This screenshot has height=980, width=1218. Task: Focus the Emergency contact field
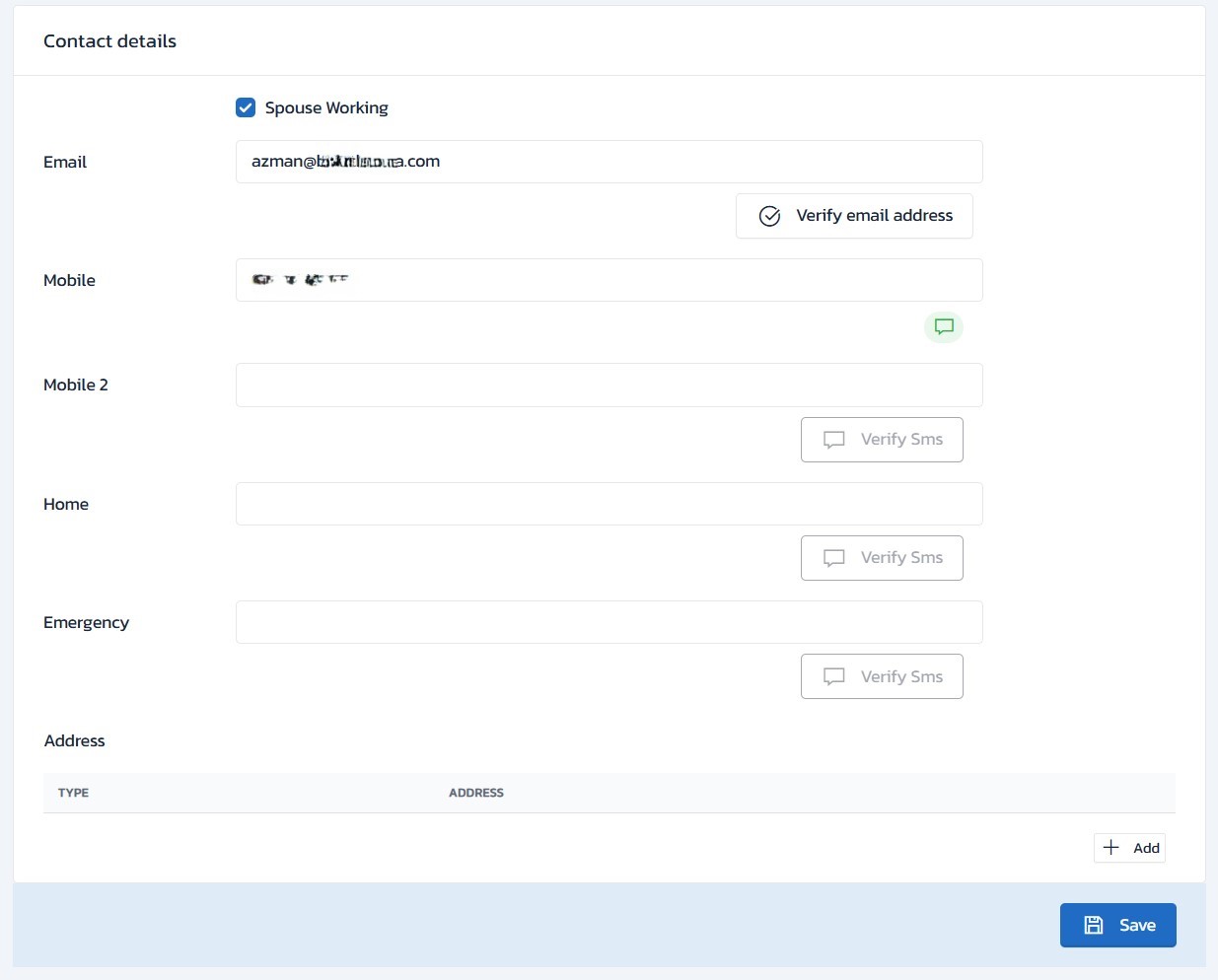[x=609, y=622]
